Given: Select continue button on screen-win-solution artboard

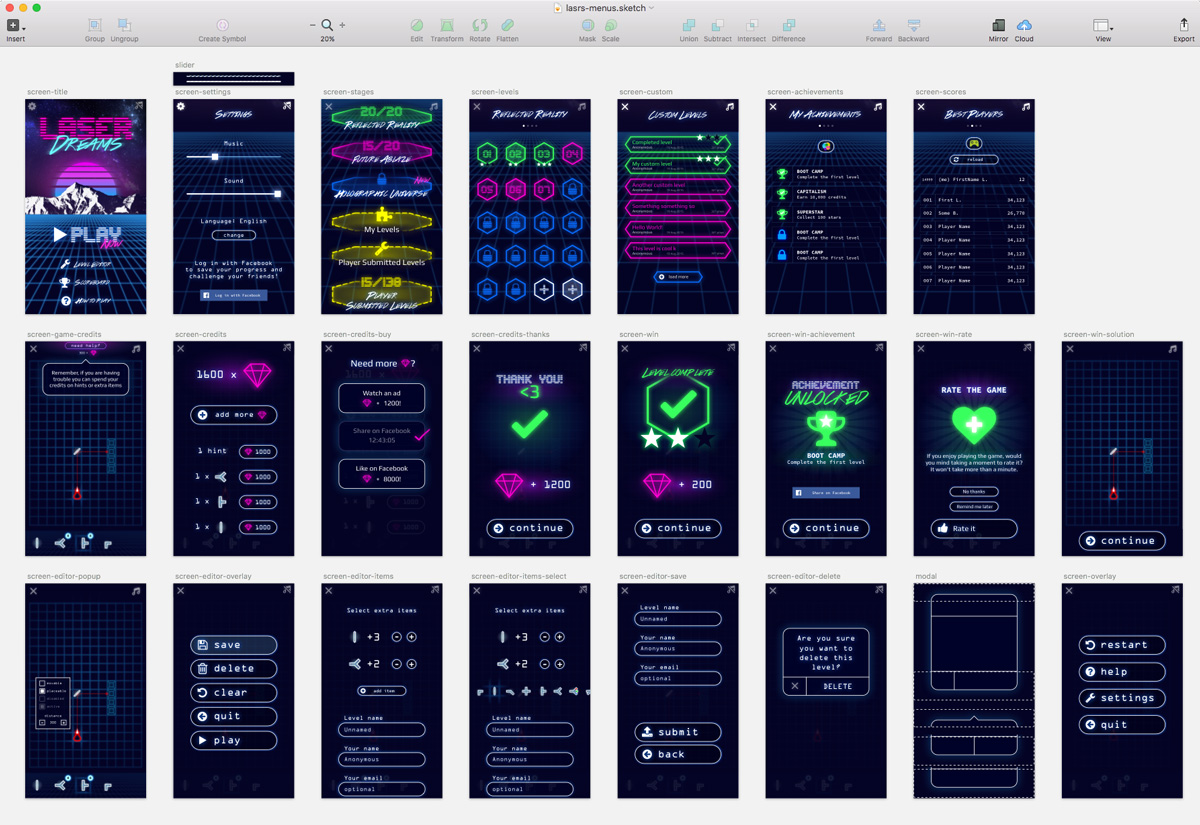Looking at the screenshot, I should [x=1122, y=541].
